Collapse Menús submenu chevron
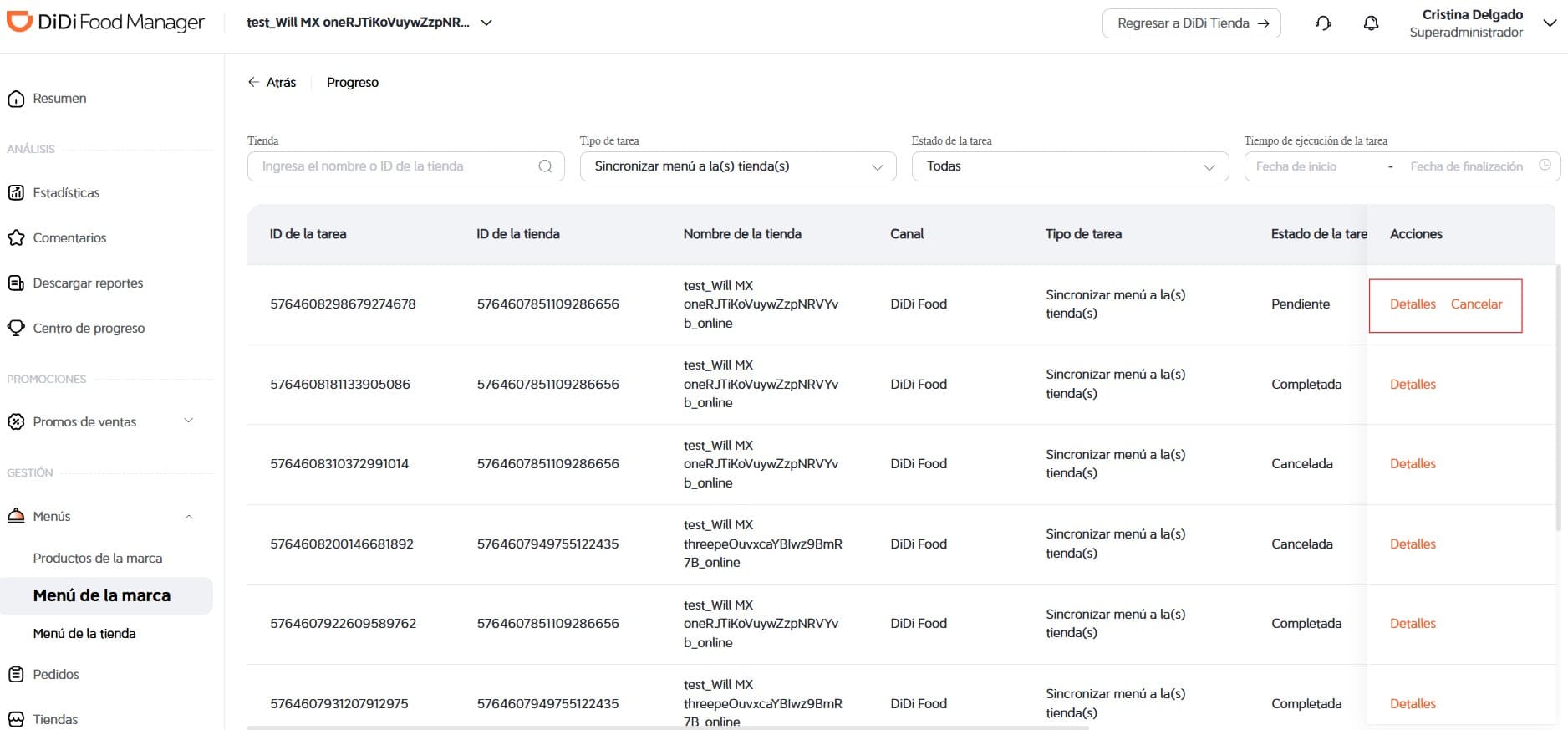This screenshot has width=1568, height=730. pyautogui.click(x=189, y=517)
